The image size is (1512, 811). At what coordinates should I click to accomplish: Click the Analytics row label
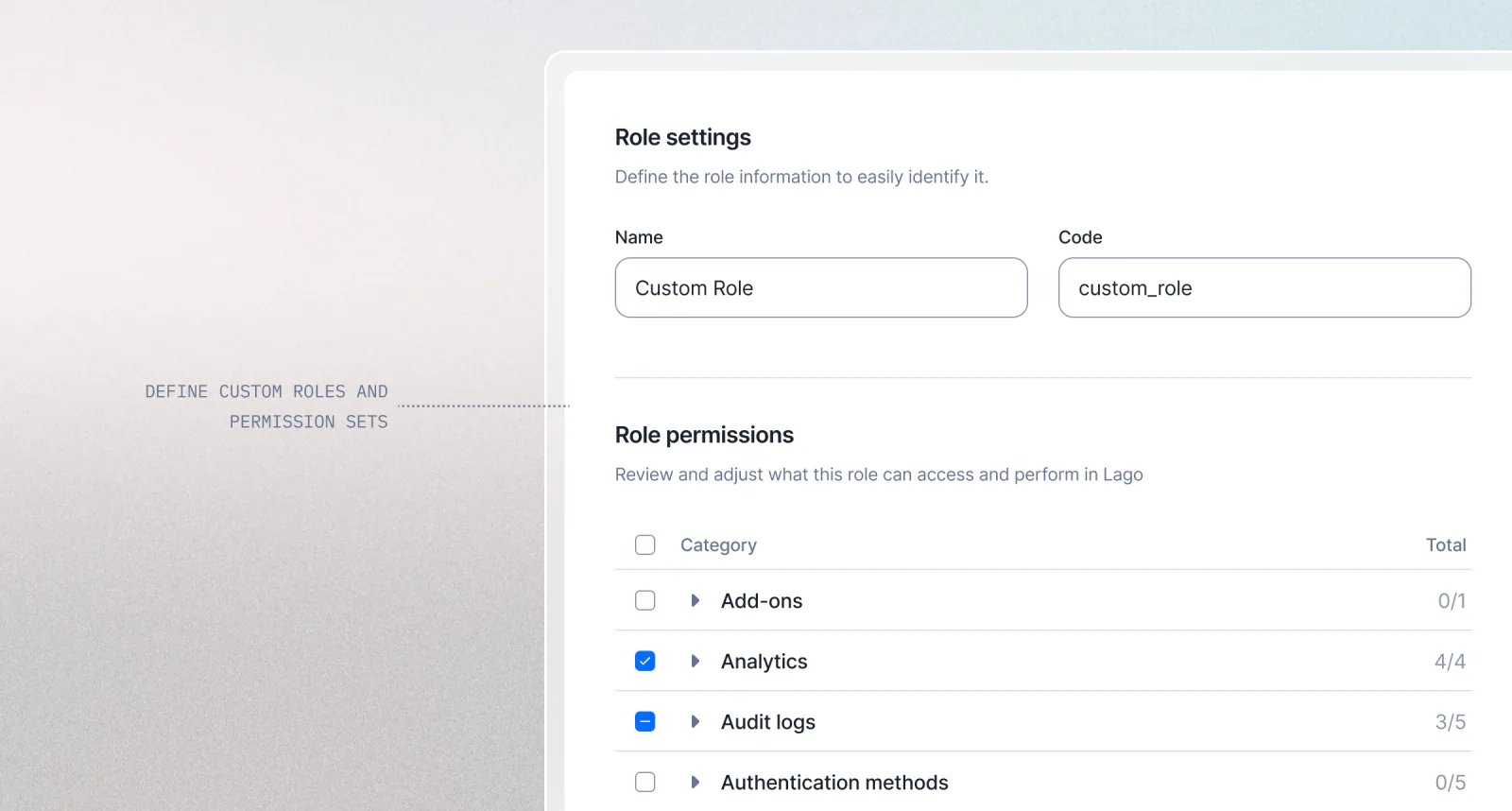click(765, 662)
